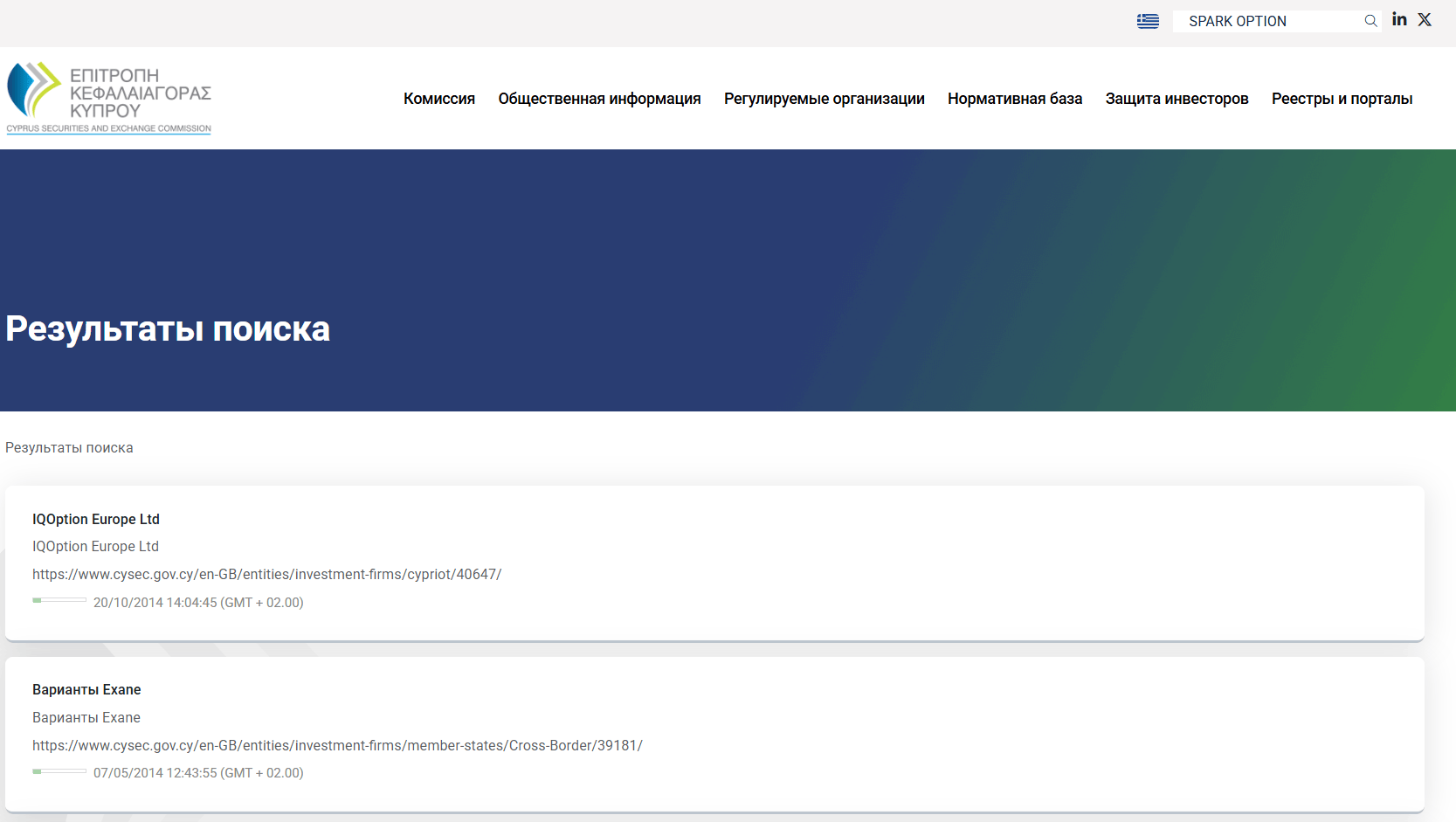The height and width of the screenshot is (822, 1456).
Task: Expand the Регулируемые организации menu
Action: 824,99
